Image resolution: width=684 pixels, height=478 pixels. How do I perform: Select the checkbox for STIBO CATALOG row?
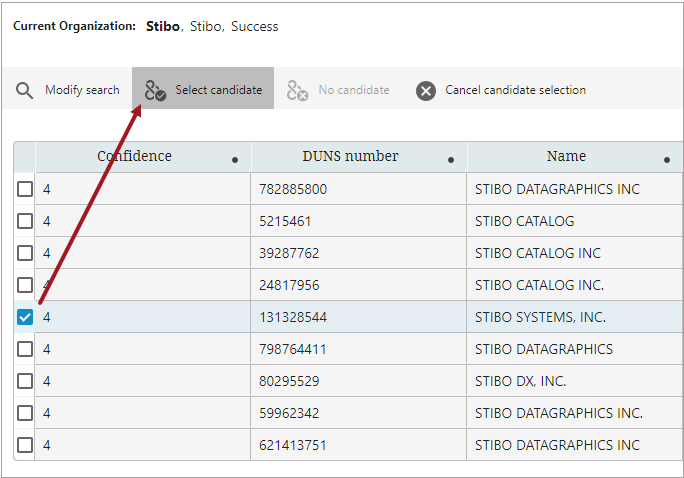pos(25,221)
